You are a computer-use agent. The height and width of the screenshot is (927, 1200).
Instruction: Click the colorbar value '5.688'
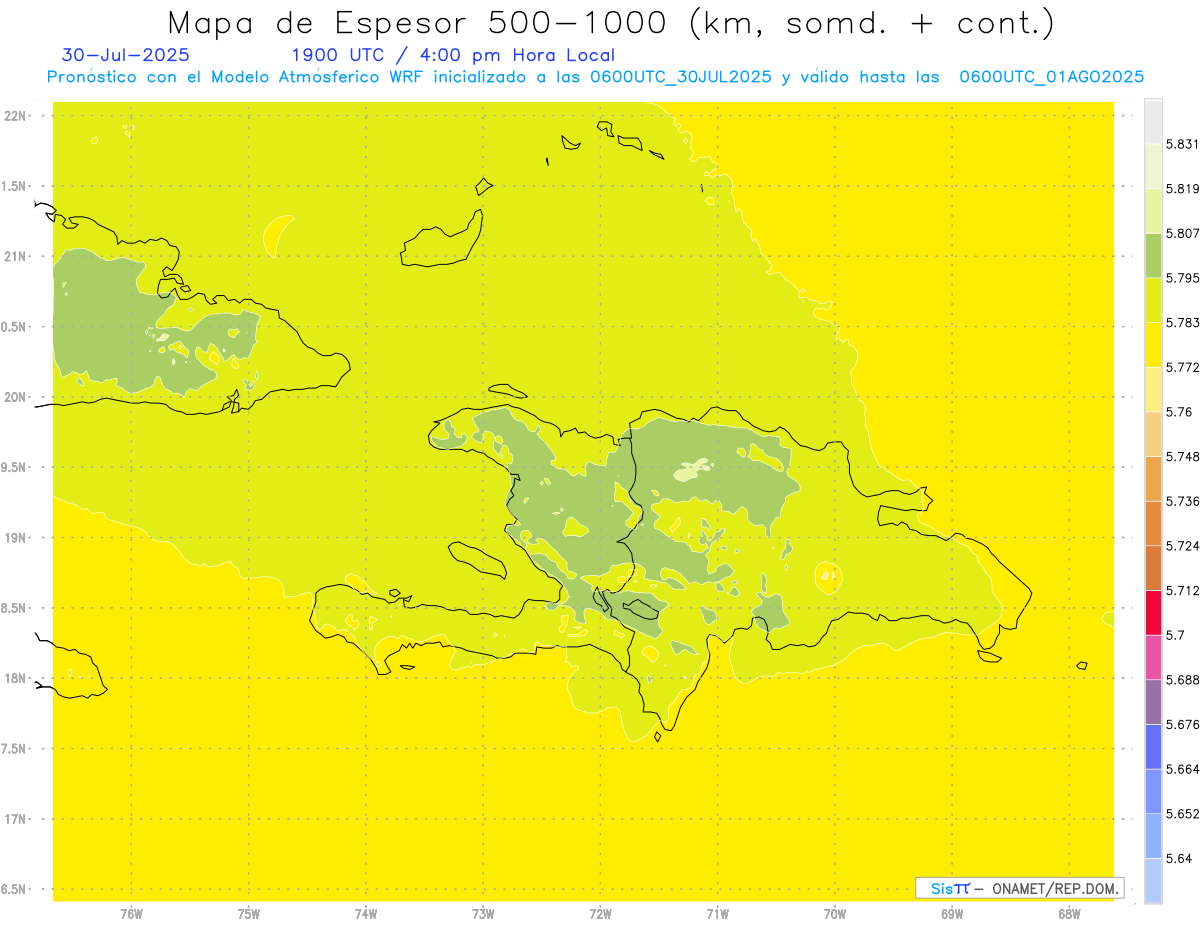[x=1182, y=680]
